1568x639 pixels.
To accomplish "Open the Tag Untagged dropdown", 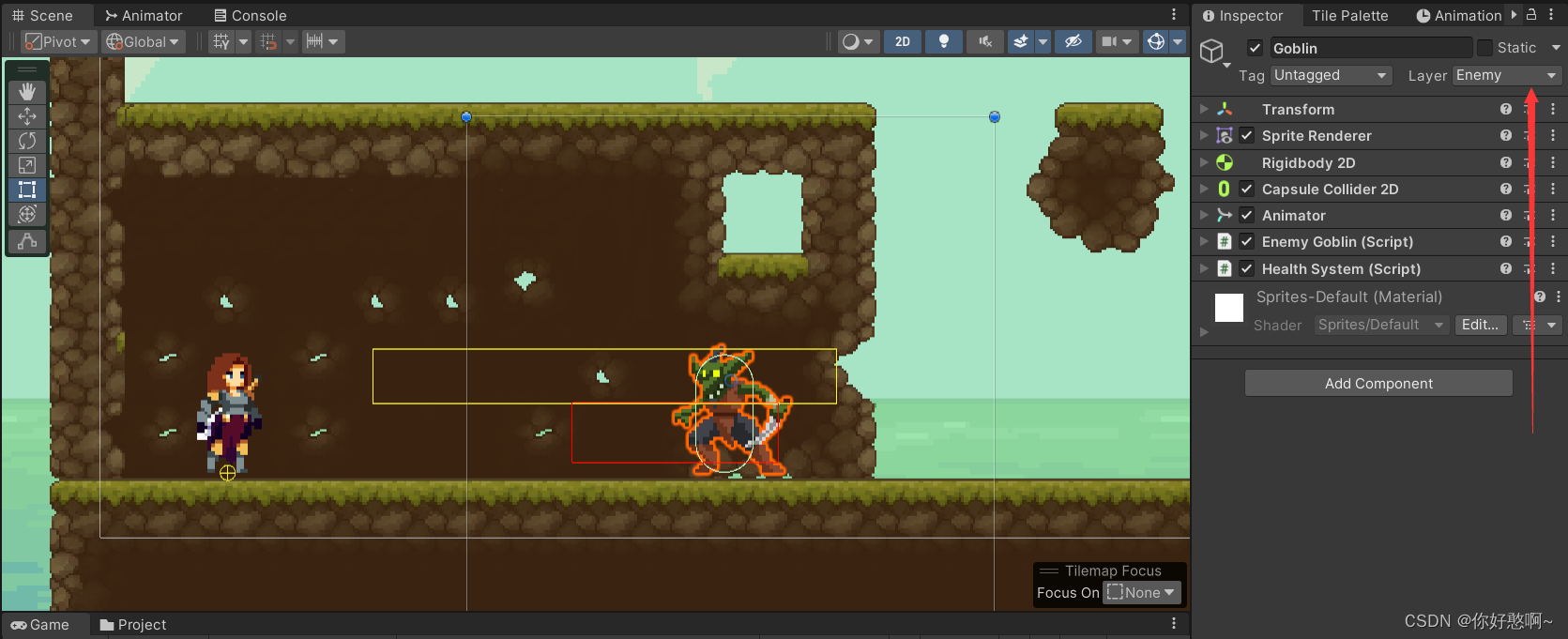I will tap(1331, 75).
